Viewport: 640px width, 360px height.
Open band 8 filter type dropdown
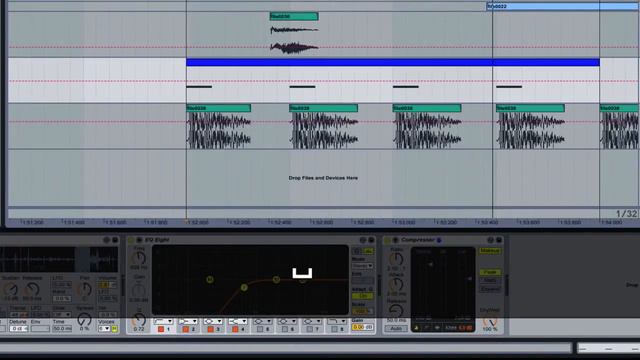[337, 322]
